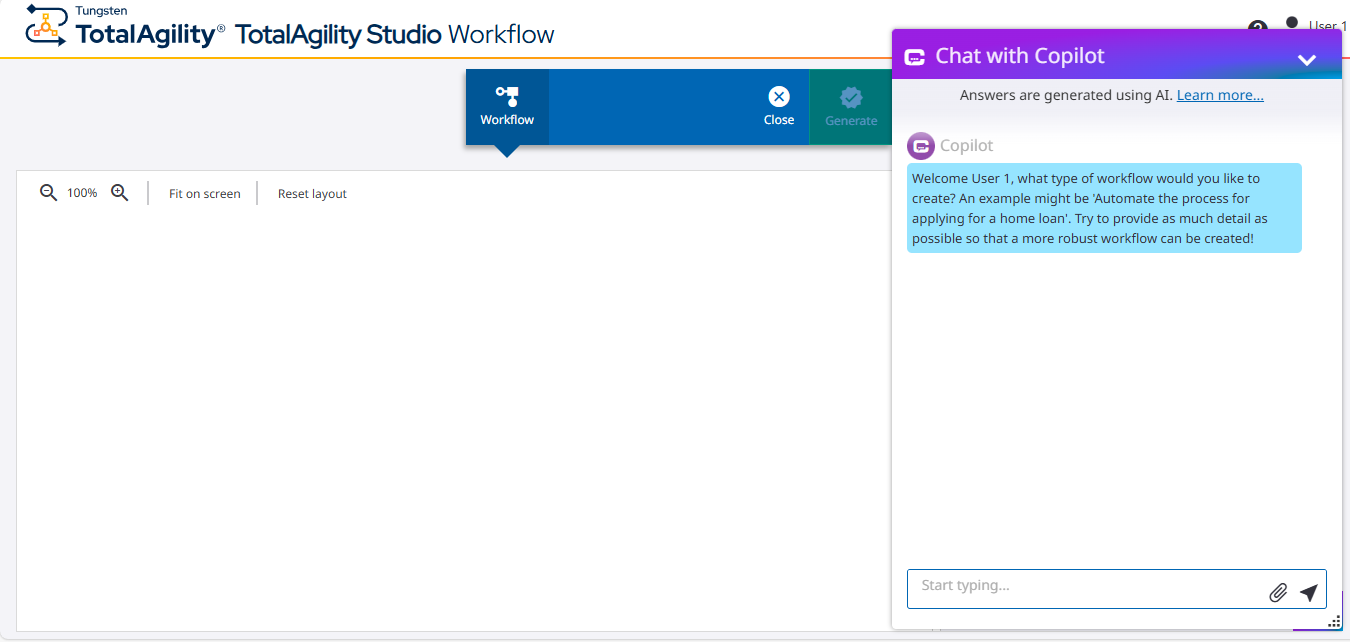Viewport: 1350px width, 642px height.
Task: Click the Close icon on the Workflow toolbar
Action: pyautogui.click(x=779, y=97)
